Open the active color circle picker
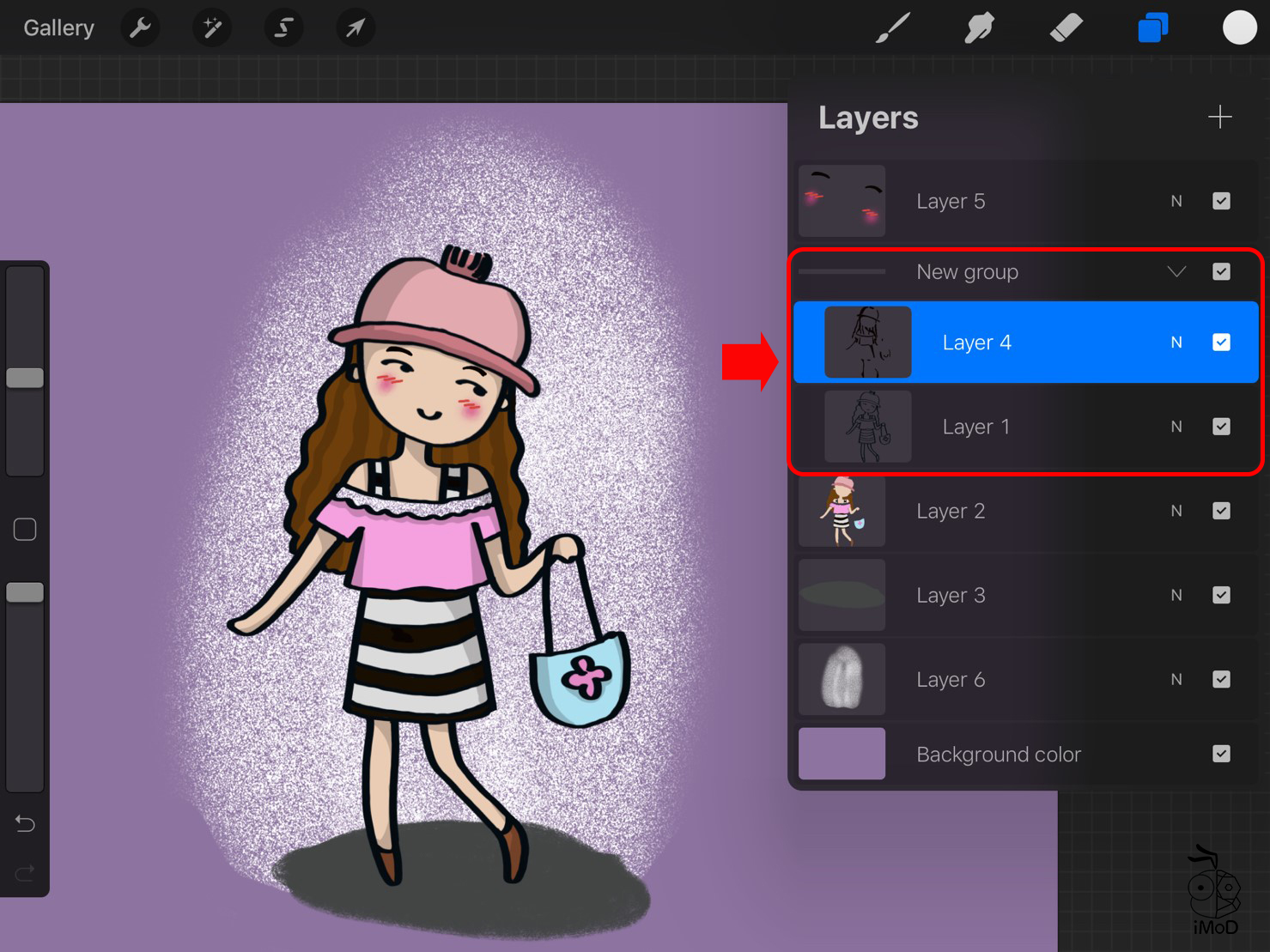 [x=1239, y=28]
